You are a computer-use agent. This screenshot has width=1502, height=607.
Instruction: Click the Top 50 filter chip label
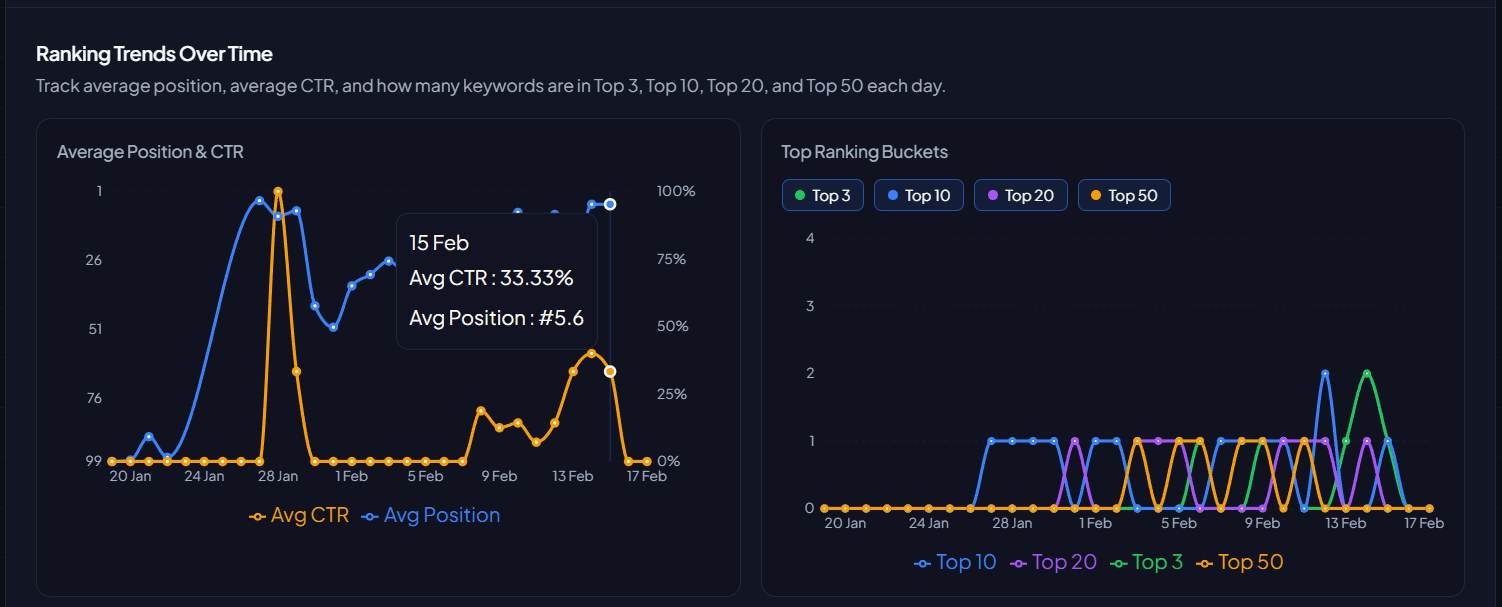coord(1131,194)
